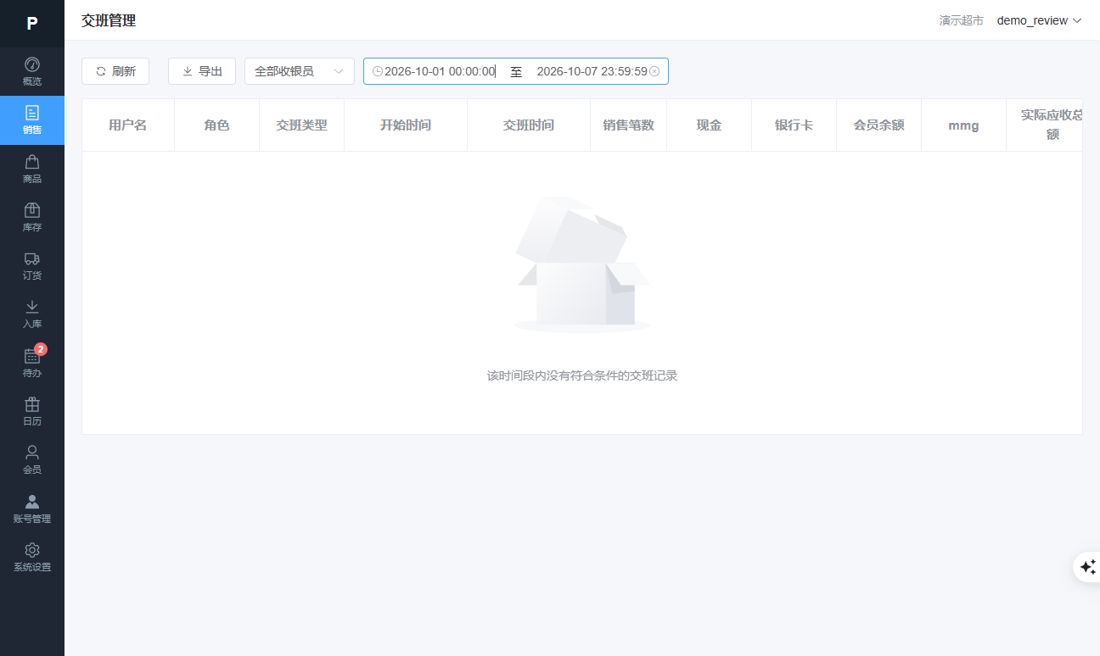Edit the start date 2026-10-01 00:00:00
The height and width of the screenshot is (656, 1100).
[x=440, y=71]
